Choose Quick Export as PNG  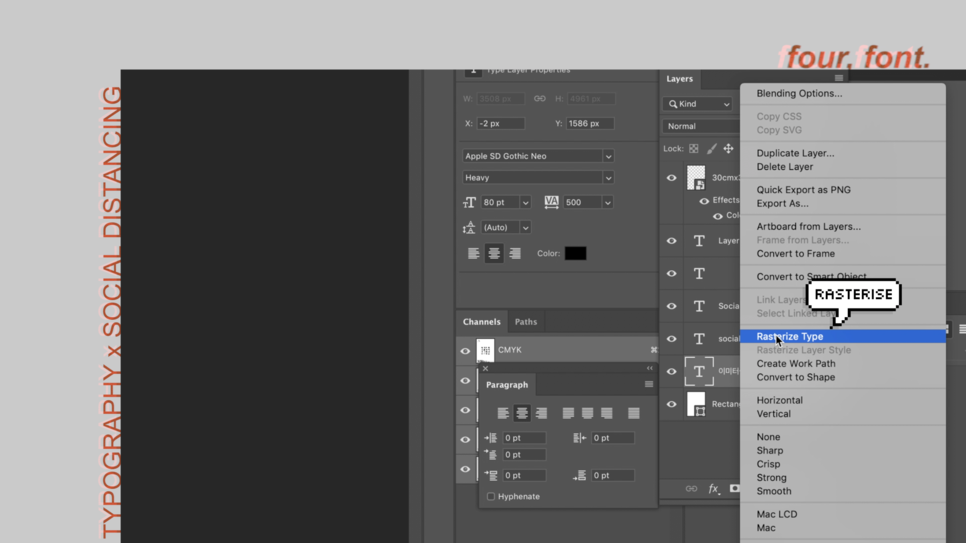click(x=803, y=190)
